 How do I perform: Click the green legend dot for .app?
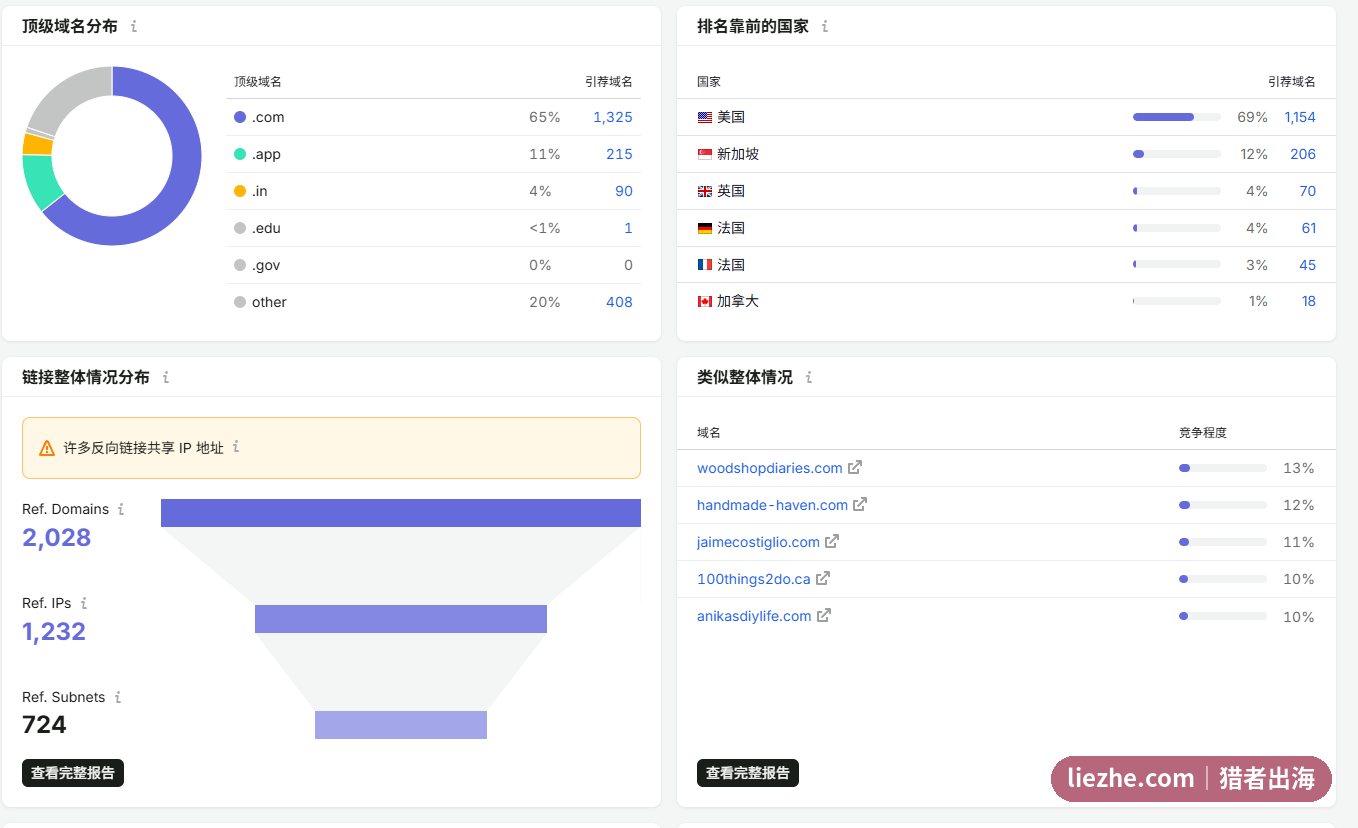(240, 154)
